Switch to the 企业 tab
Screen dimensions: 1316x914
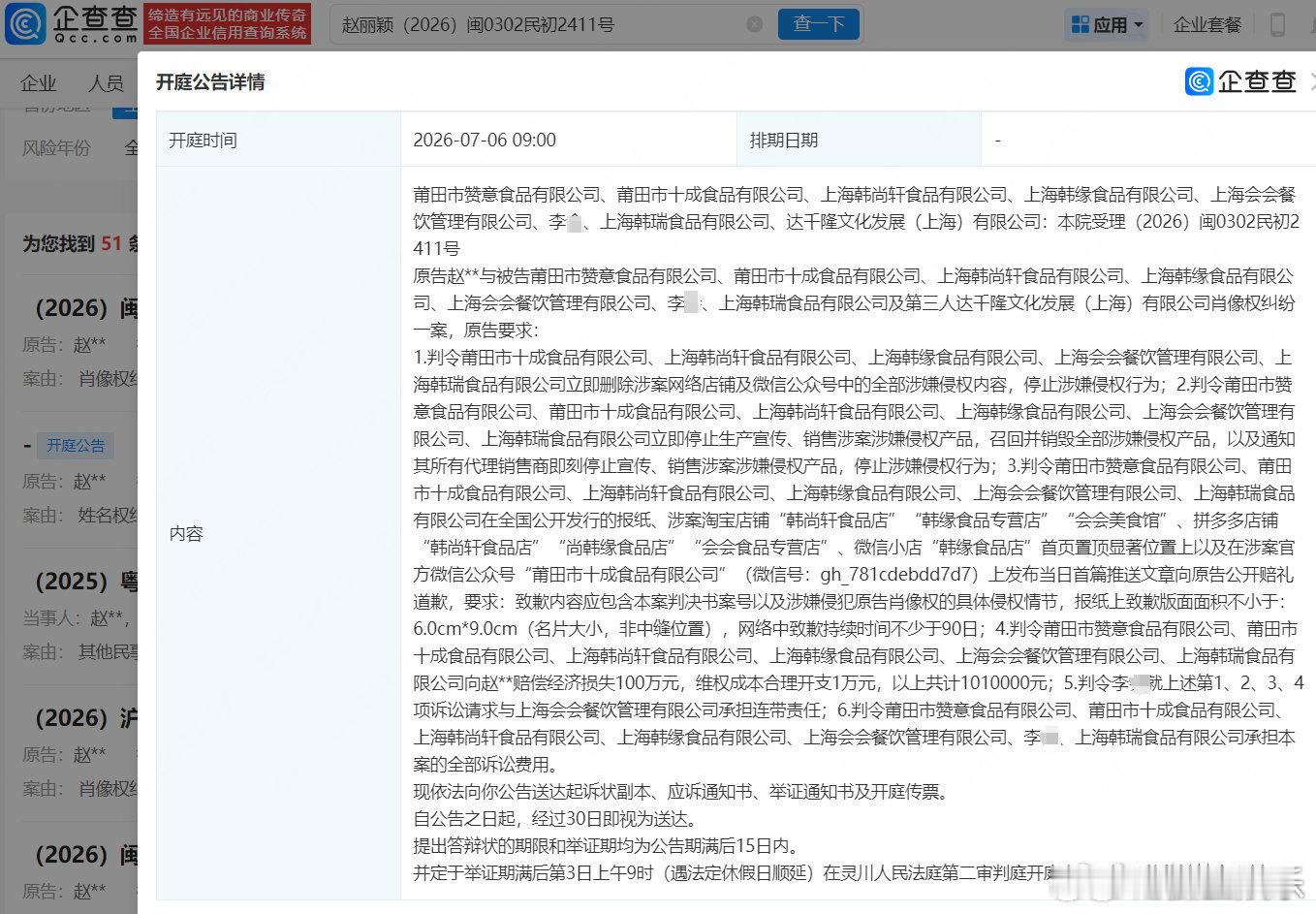[x=39, y=83]
